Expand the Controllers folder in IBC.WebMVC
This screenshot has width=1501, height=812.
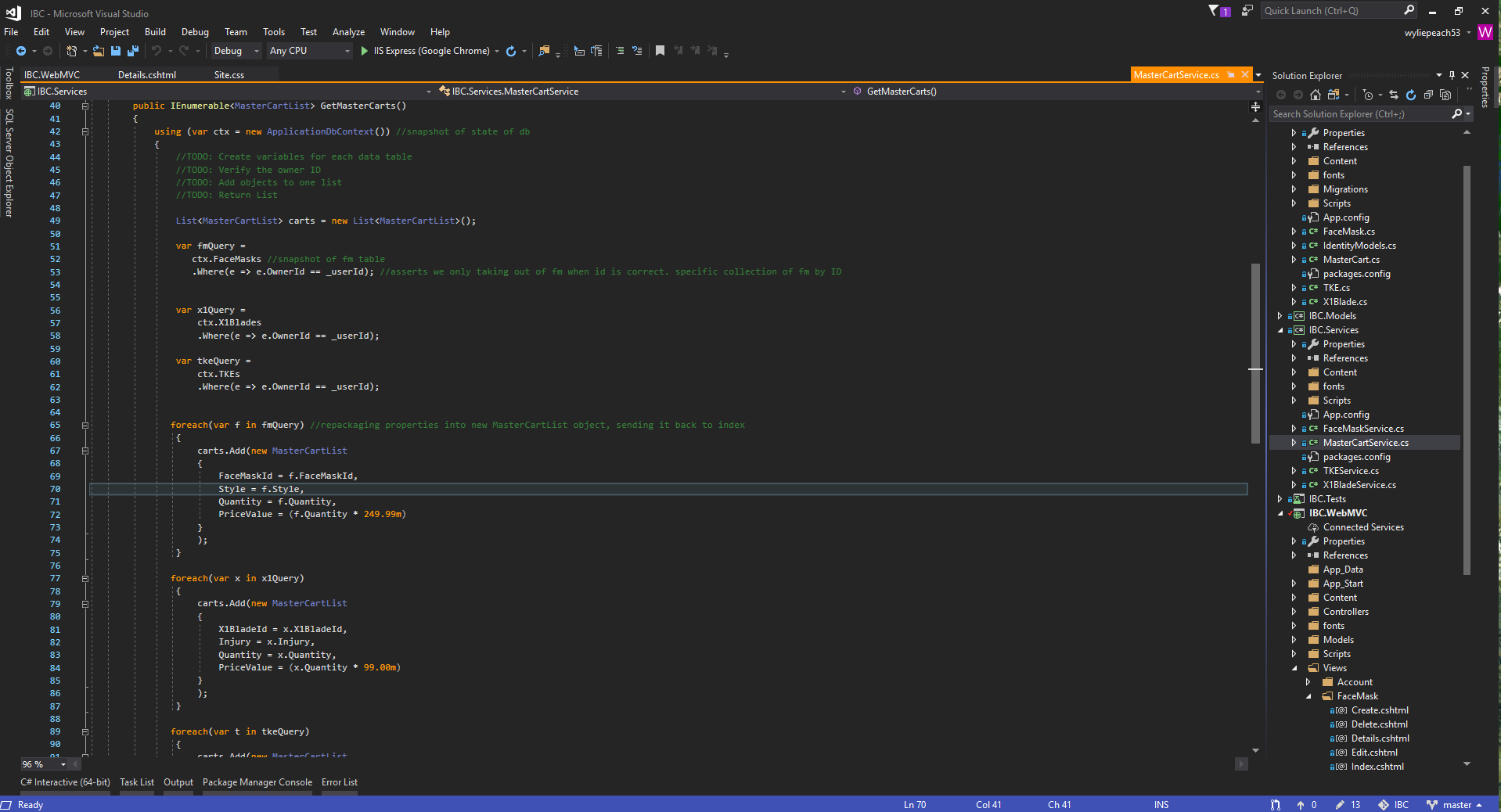[x=1294, y=612]
